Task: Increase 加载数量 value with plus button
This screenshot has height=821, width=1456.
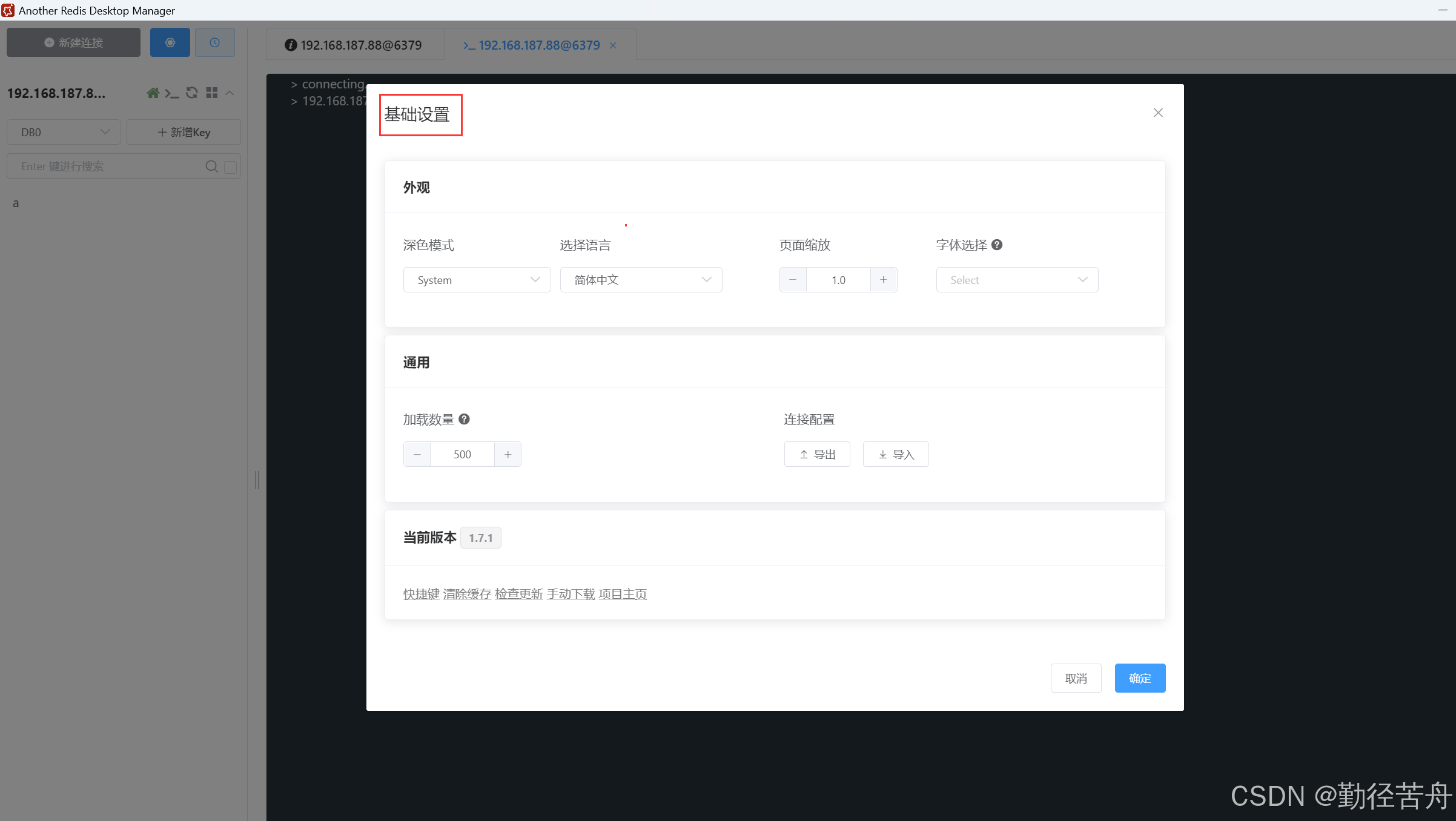Action: click(508, 454)
